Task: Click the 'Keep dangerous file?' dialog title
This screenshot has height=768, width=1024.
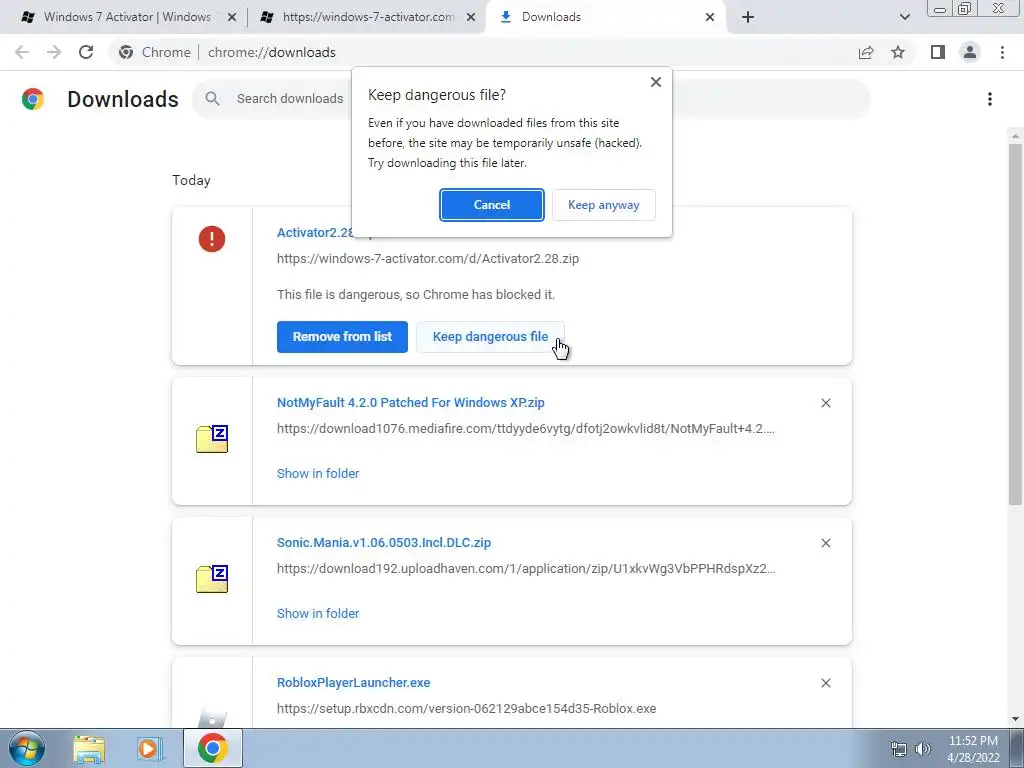Action: pyautogui.click(x=437, y=95)
